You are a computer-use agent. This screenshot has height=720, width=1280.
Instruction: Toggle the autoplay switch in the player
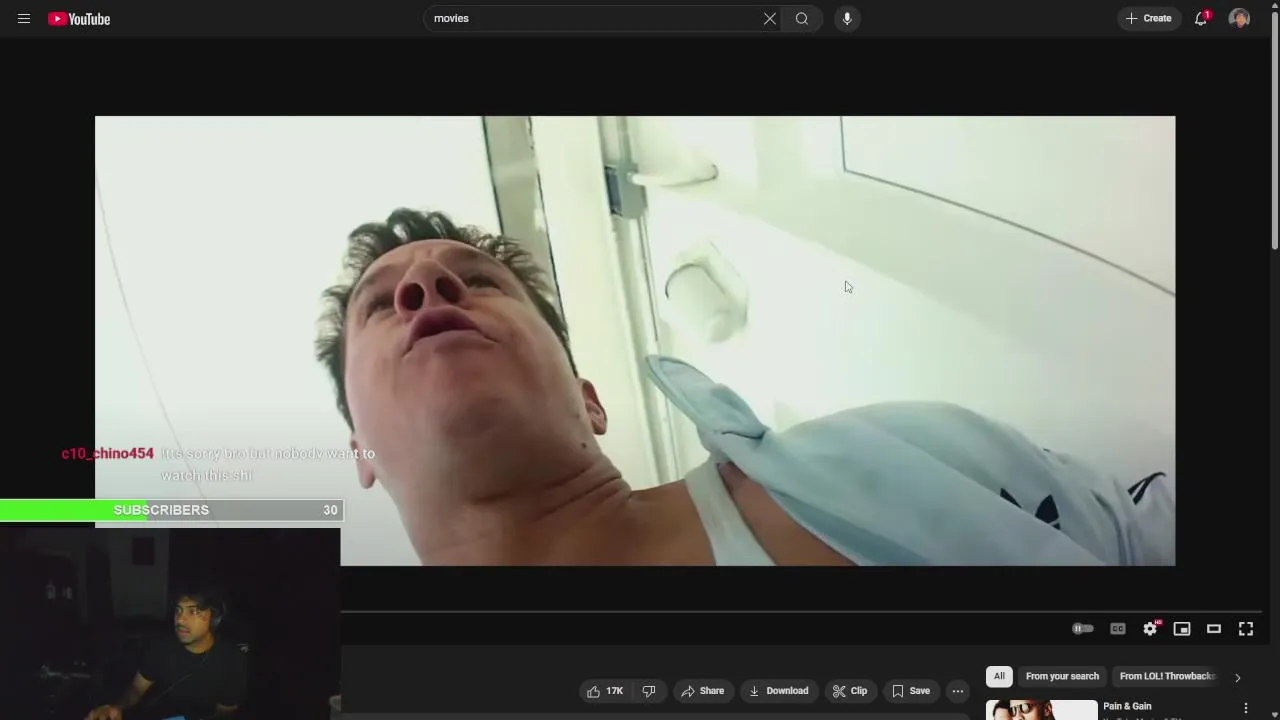pyautogui.click(x=1083, y=629)
